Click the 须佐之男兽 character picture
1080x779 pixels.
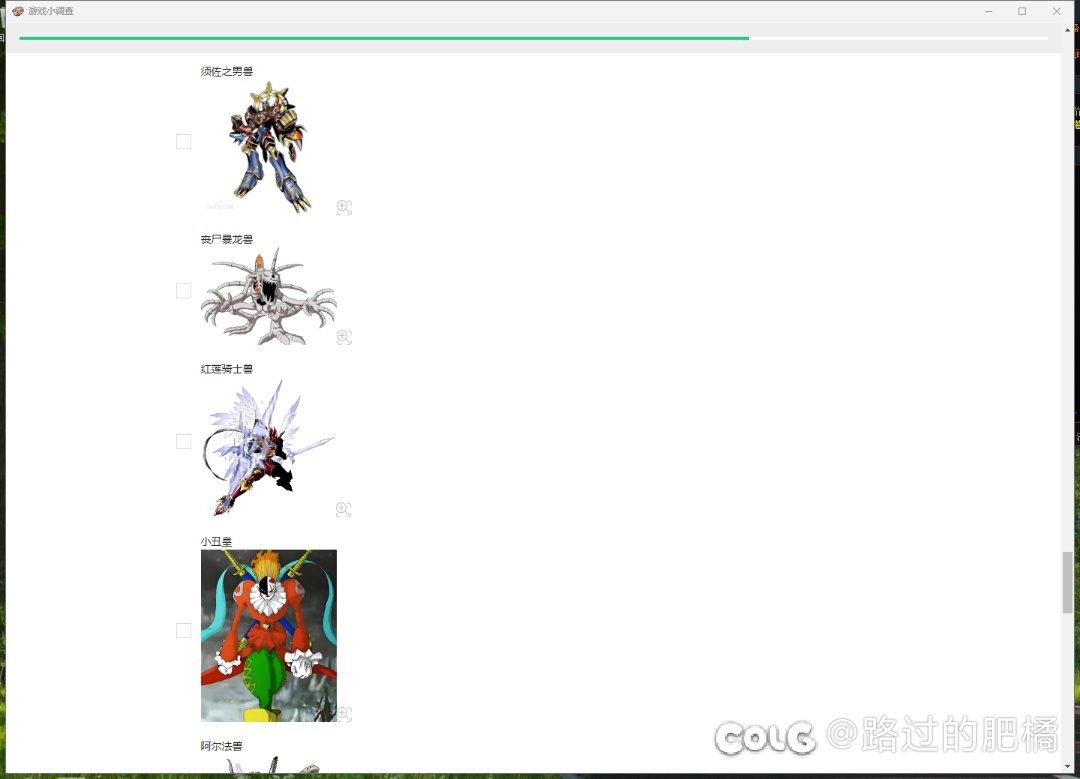(269, 146)
